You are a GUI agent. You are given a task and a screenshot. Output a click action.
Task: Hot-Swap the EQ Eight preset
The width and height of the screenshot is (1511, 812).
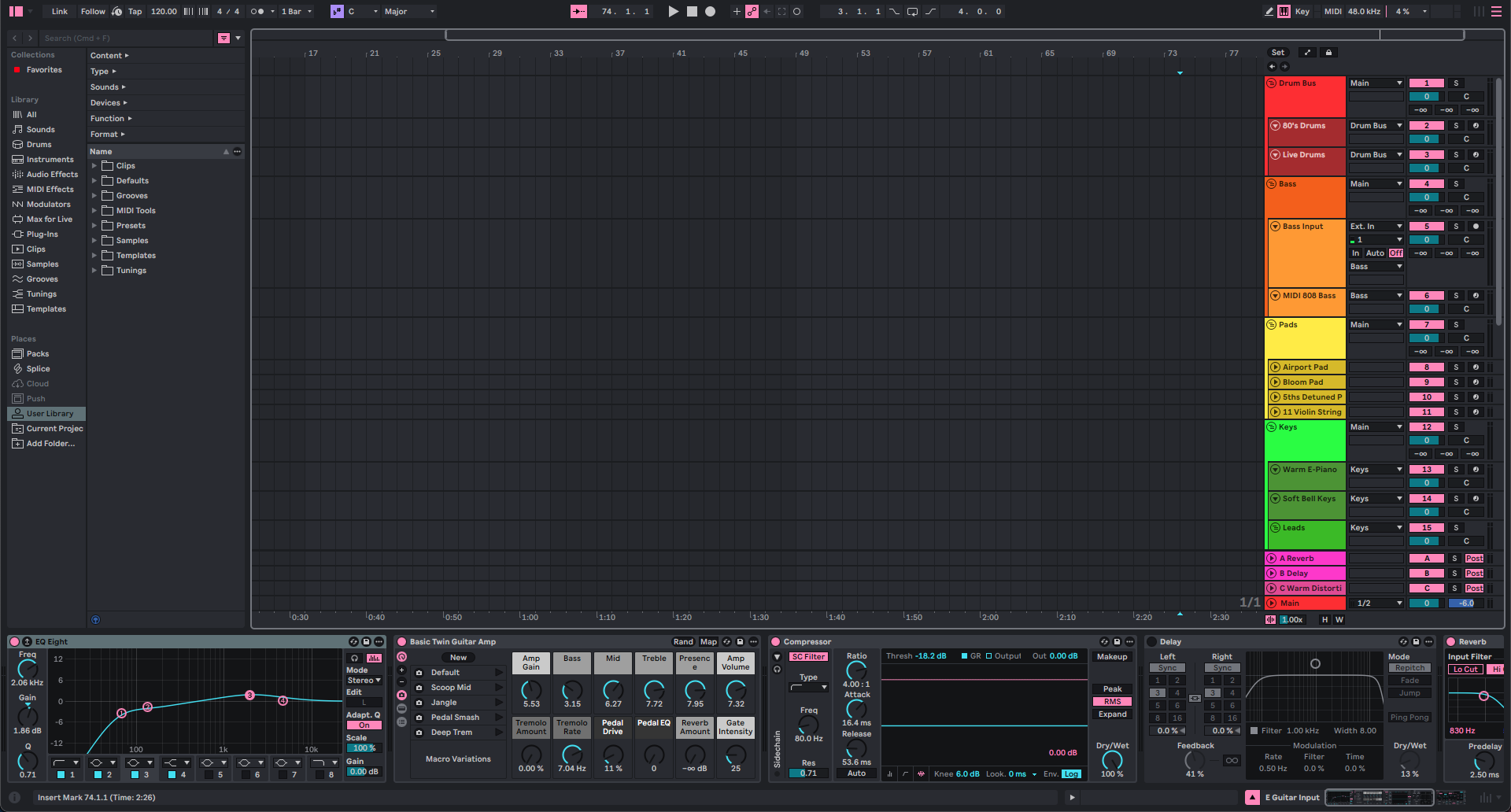[353, 641]
